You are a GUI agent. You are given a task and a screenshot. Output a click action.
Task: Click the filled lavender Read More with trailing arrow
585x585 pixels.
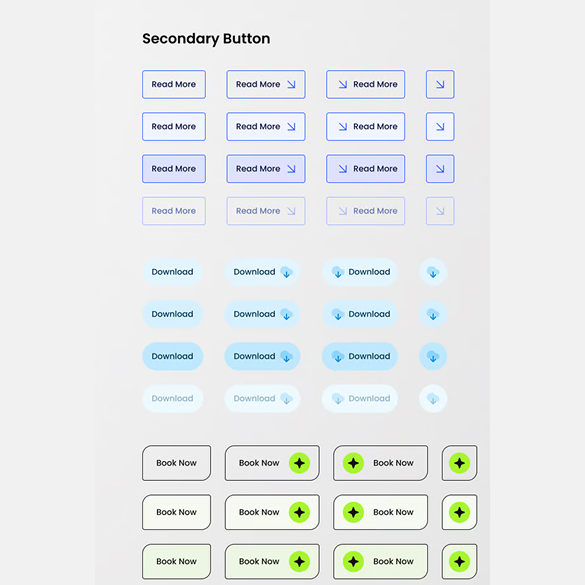[x=266, y=169]
